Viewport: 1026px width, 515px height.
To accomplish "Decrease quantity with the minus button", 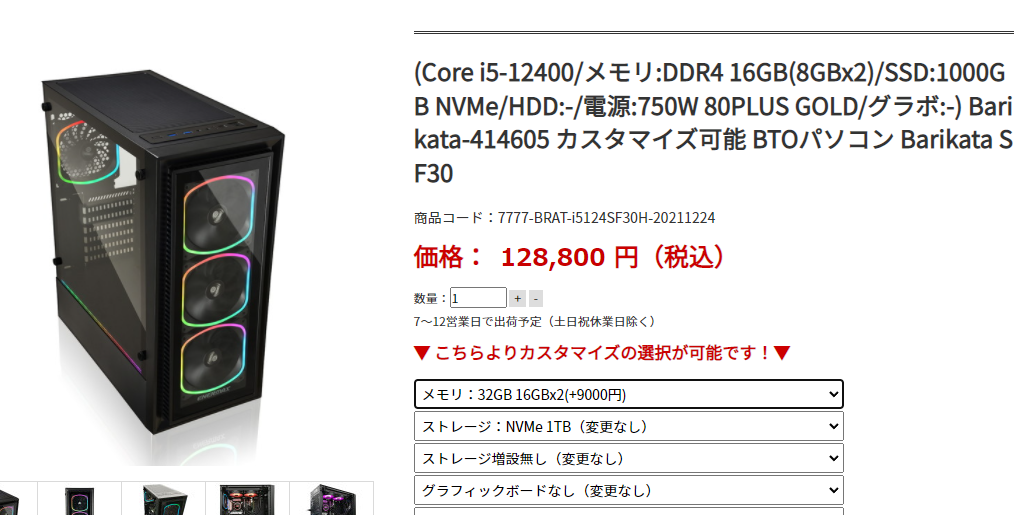I will click(x=535, y=298).
